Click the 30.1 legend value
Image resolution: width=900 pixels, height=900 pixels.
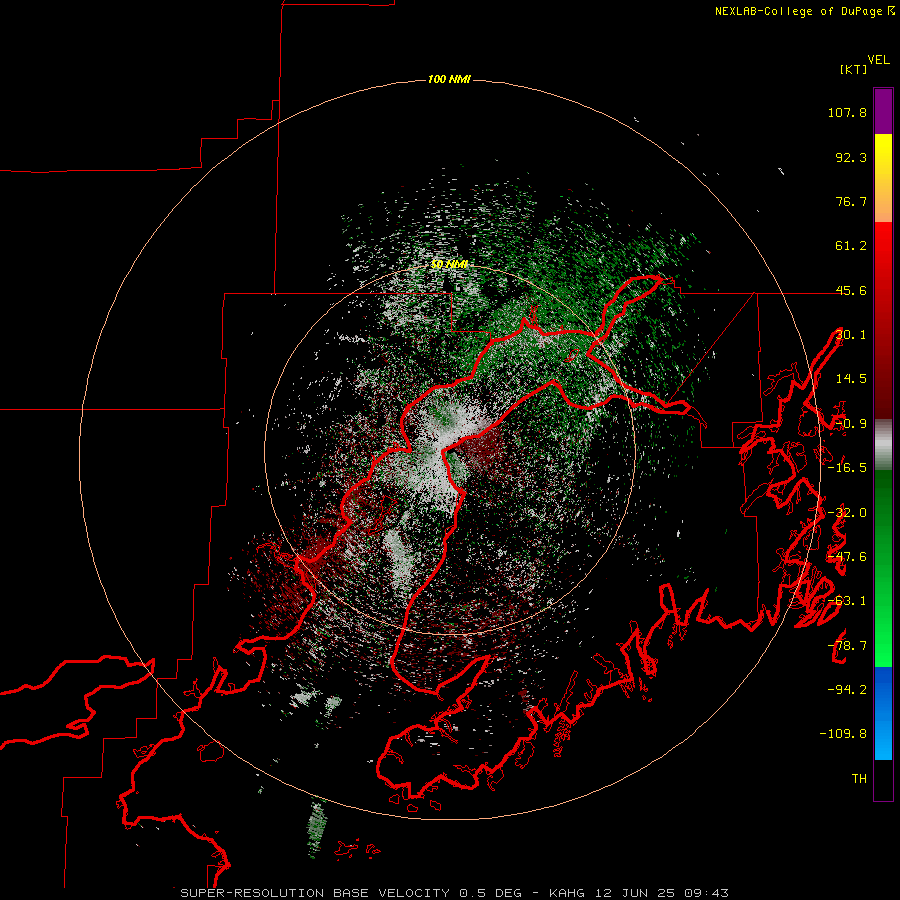click(x=851, y=335)
